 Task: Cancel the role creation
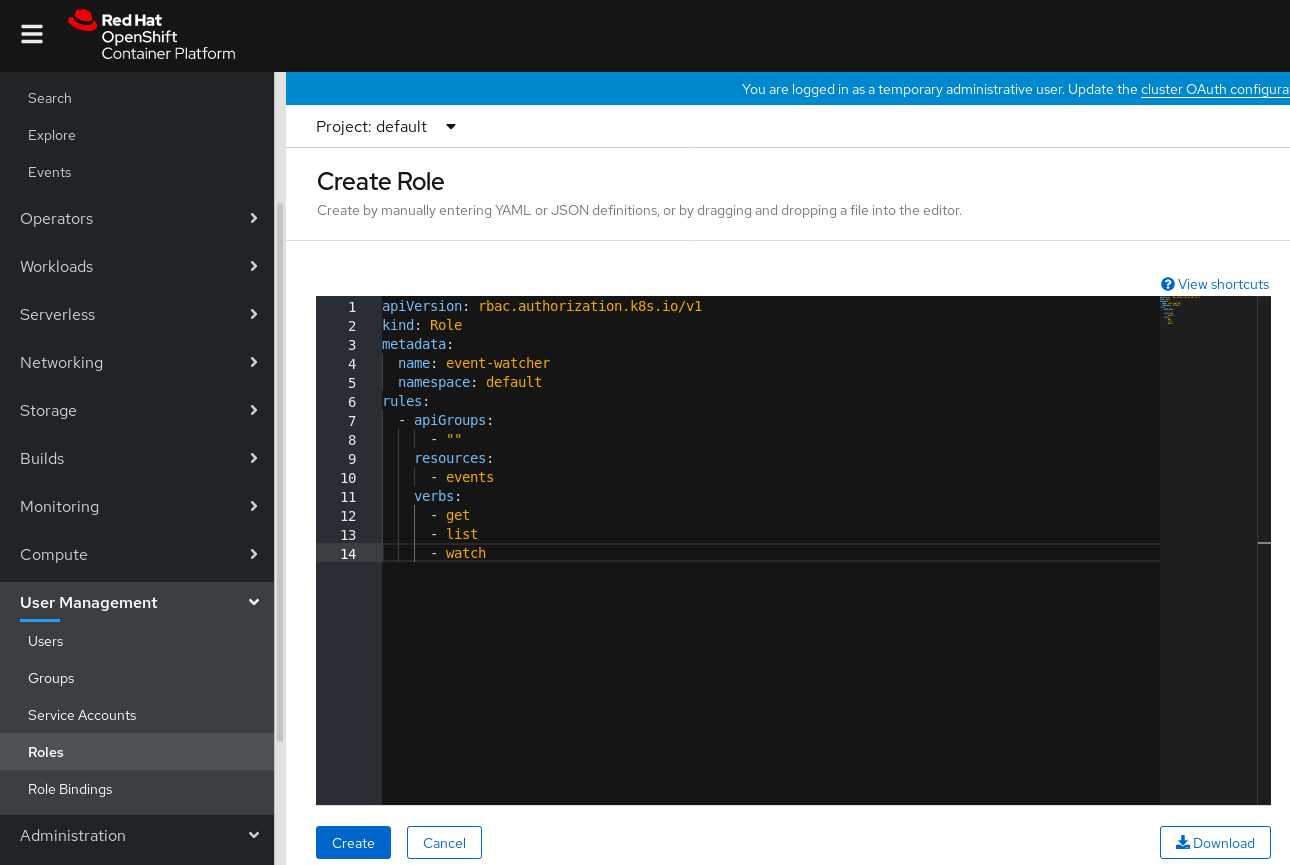[444, 843]
